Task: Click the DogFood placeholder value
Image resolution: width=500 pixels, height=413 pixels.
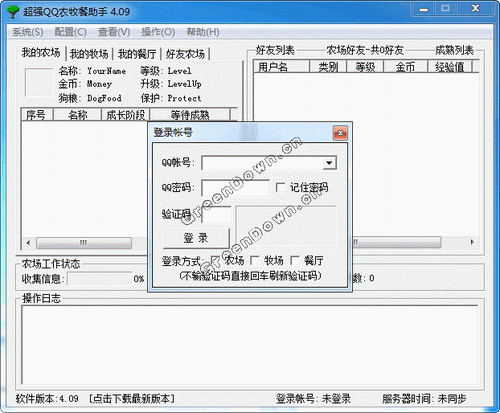Action: pos(104,98)
